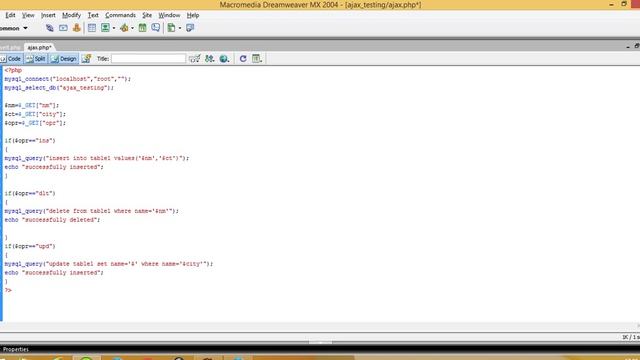The height and width of the screenshot is (360, 640).
Task: Select the ajax.php* document tab
Action: tap(39, 47)
